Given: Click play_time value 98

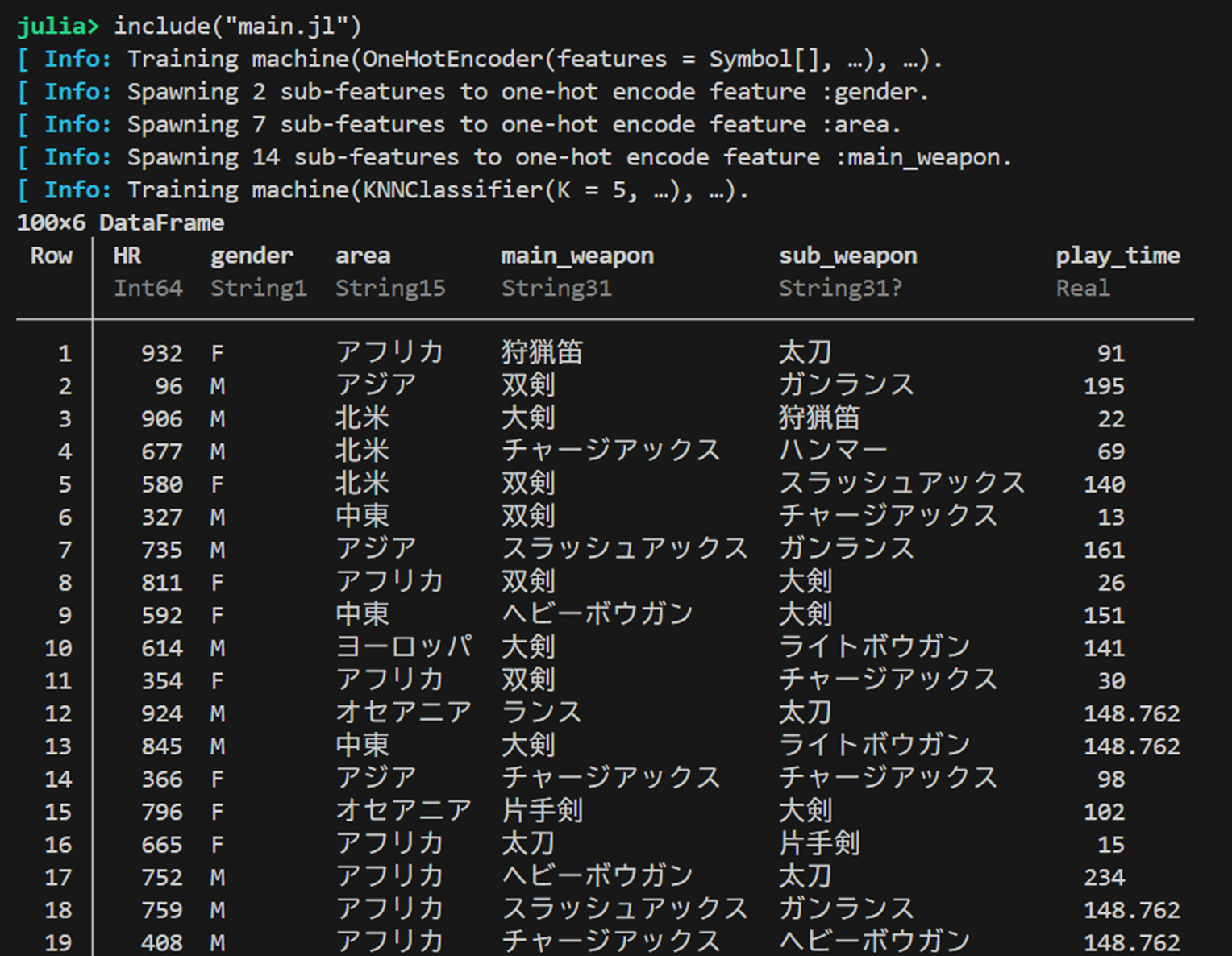Looking at the screenshot, I should 1111,779.
